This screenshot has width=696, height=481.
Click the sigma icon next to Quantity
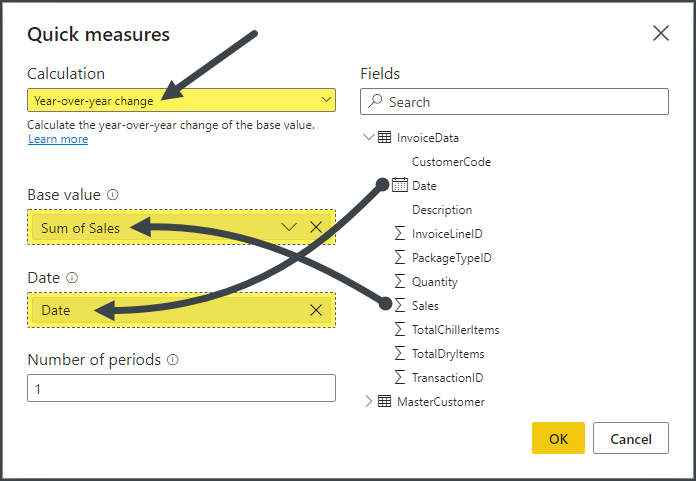[400, 282]
